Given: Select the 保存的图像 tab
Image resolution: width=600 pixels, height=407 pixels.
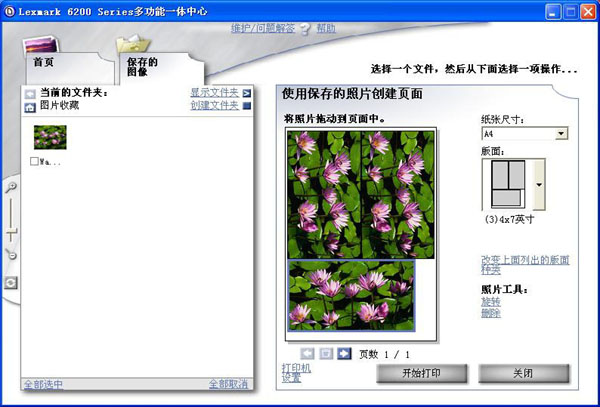Looking at the screenshot, I should tap(143, 67).
